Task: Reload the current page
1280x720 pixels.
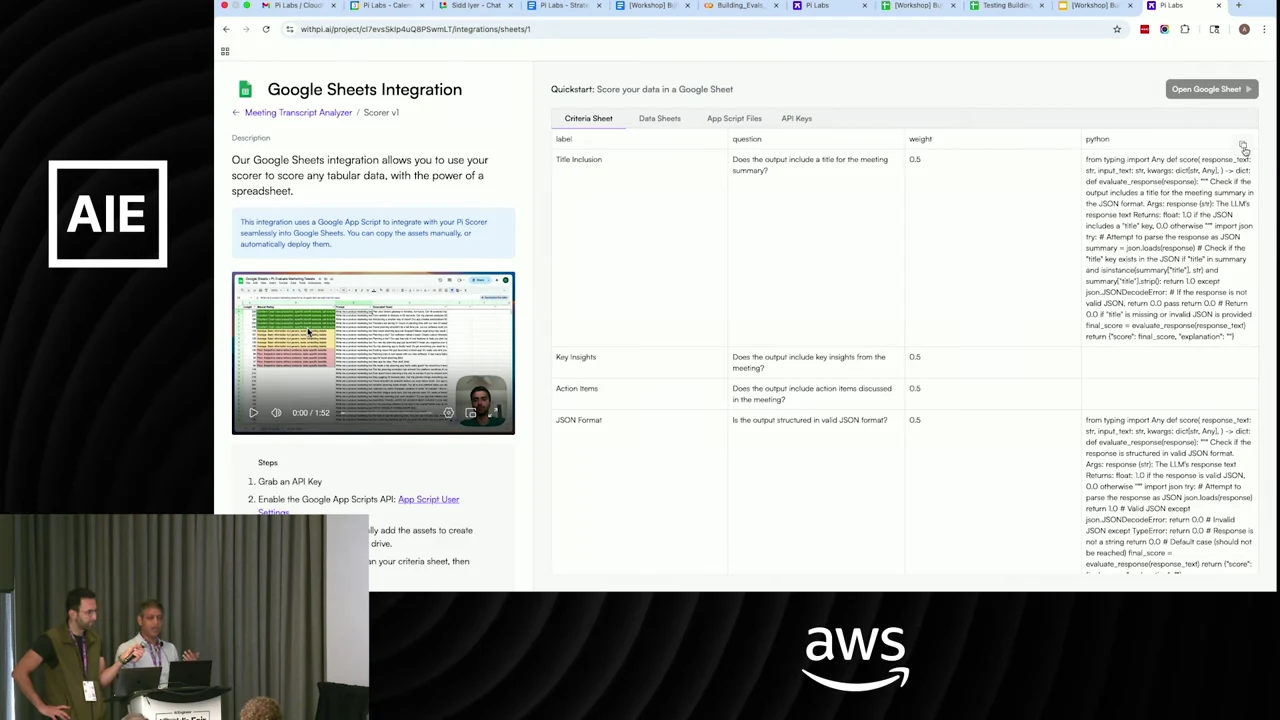Action: point(266,29)
